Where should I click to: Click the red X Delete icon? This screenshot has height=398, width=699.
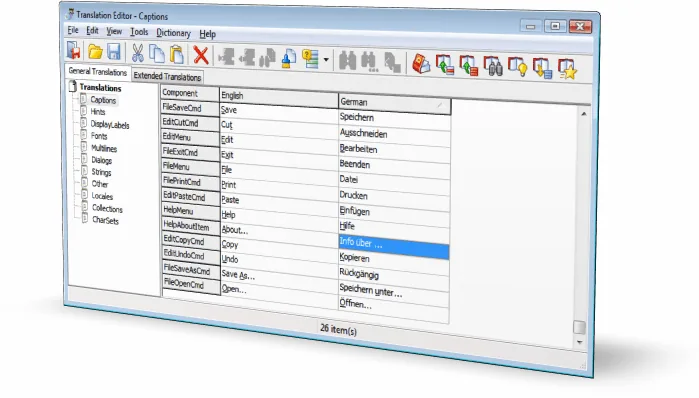pyautogui.click(x=201, y=56)
